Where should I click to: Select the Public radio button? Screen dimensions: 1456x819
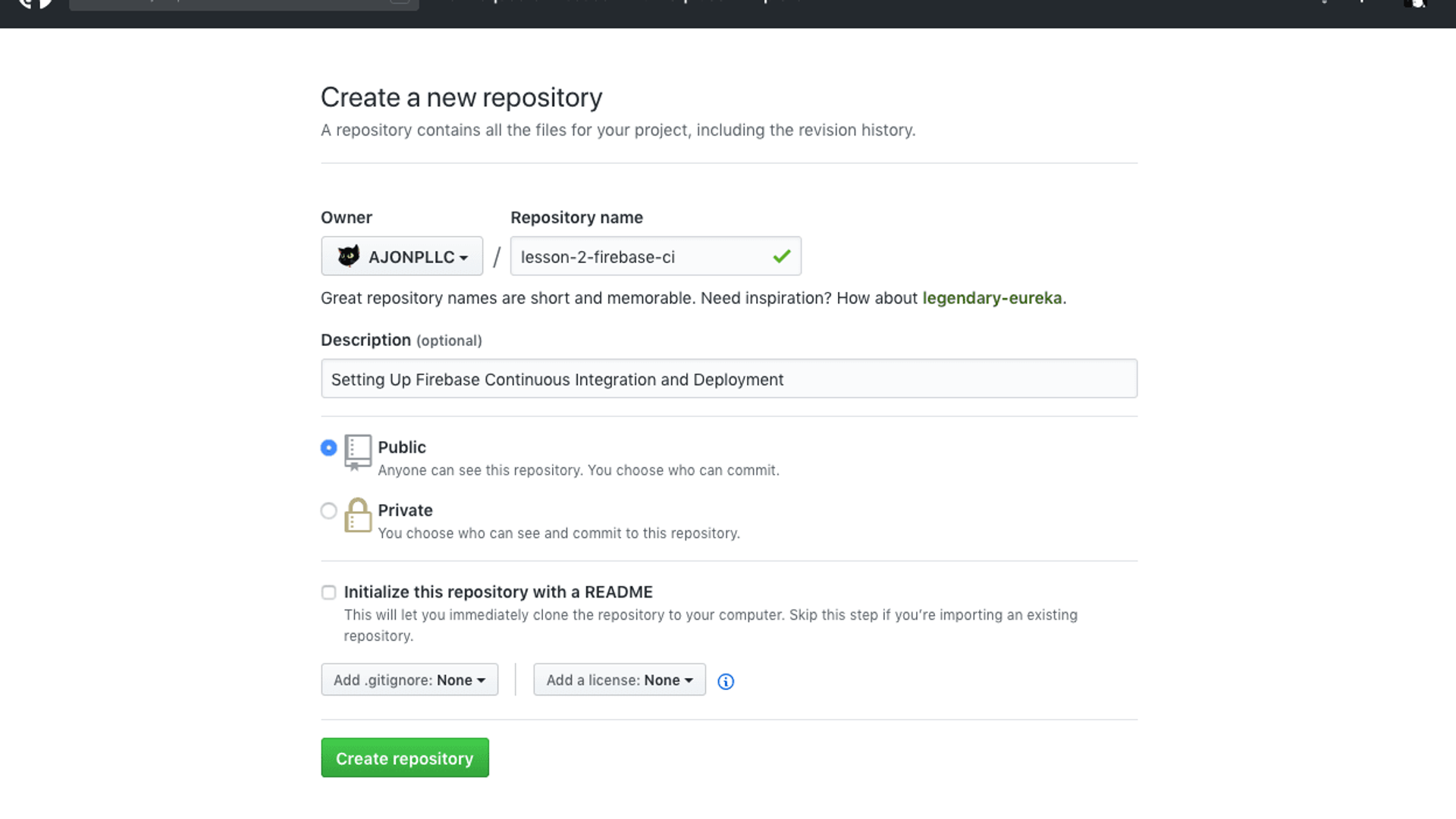click(x=328, y=448)
